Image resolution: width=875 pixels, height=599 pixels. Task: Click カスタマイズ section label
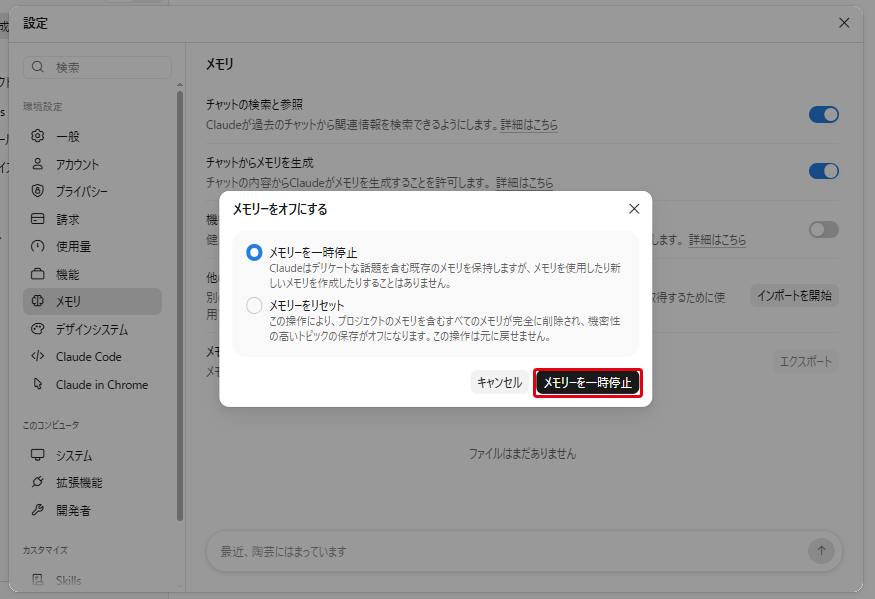point(45,550)
